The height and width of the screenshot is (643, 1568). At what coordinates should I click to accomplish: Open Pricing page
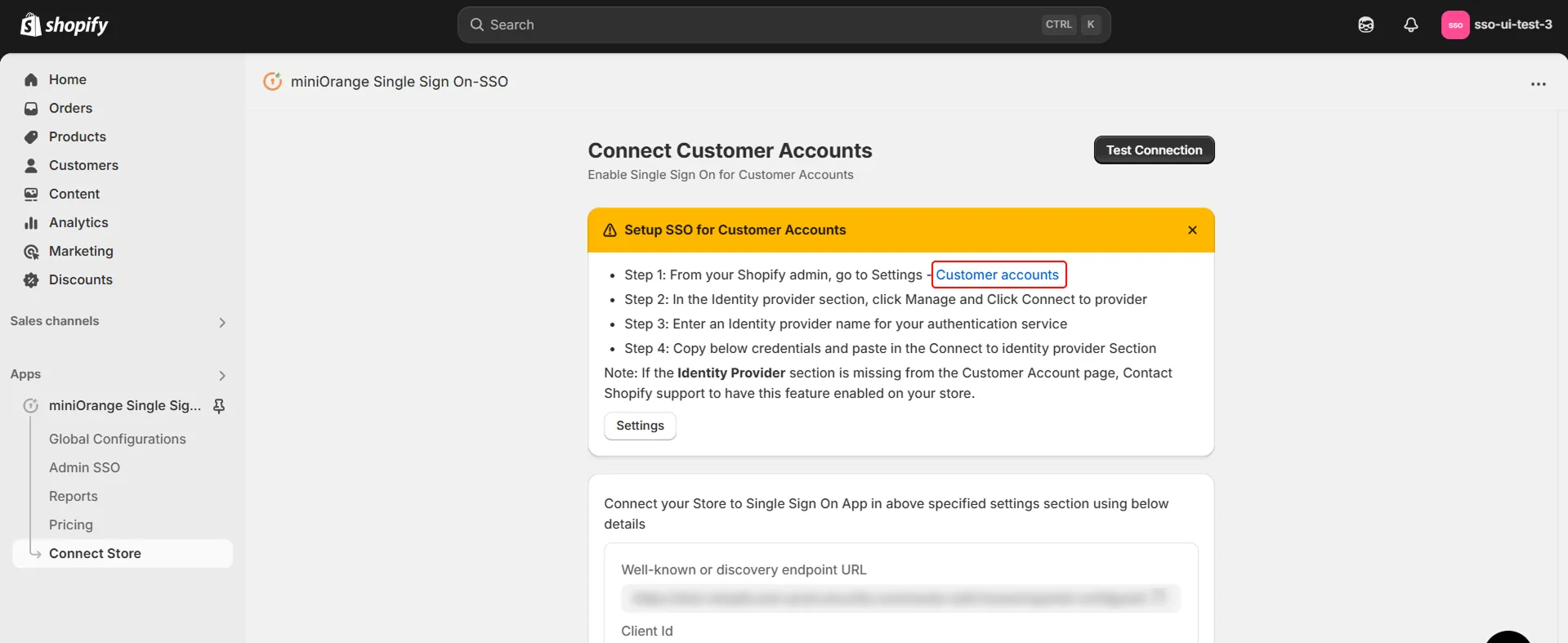click(71, 525)
